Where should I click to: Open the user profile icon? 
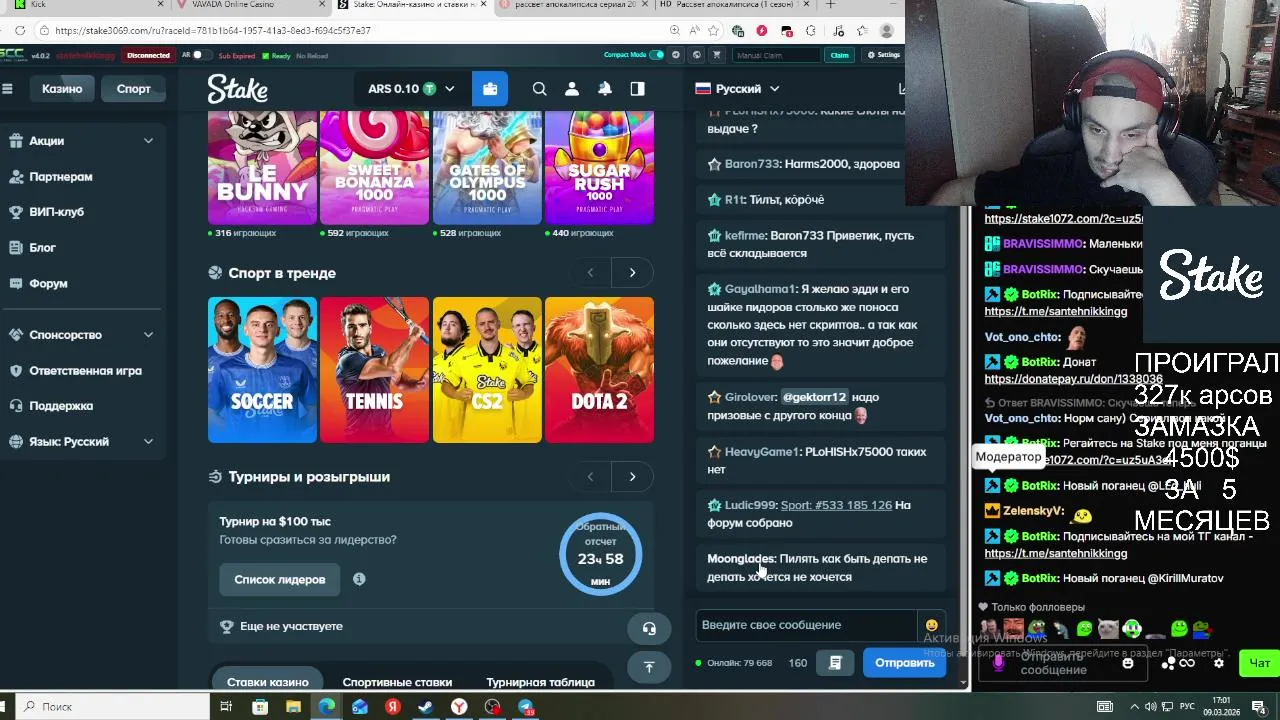[572, 89]
